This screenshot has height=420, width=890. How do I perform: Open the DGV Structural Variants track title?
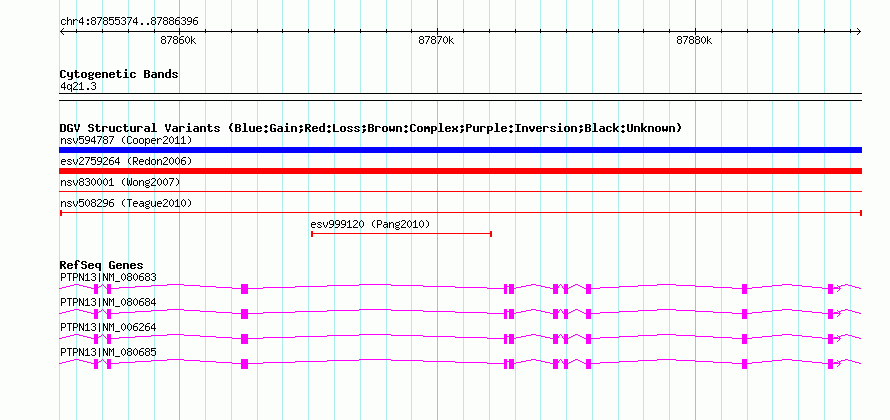(x=370, y=128)
